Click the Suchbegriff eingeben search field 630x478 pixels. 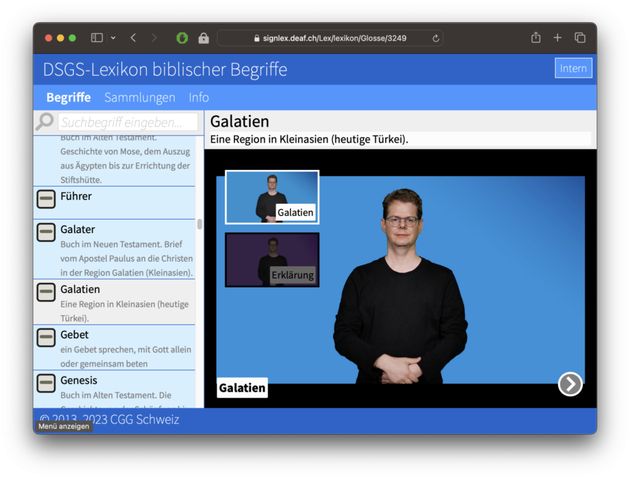126,122
